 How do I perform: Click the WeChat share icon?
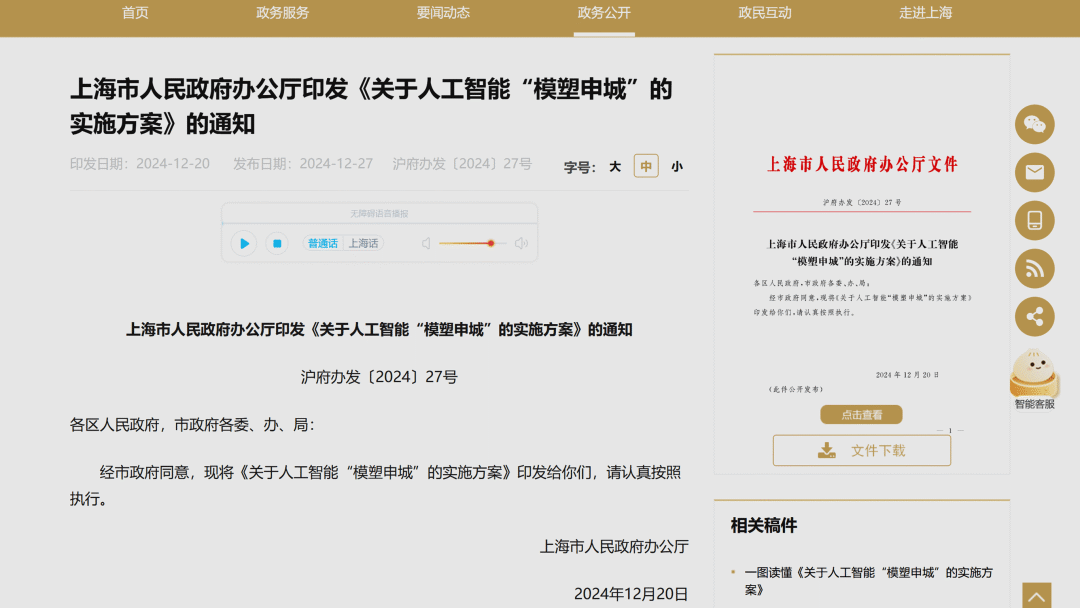1035,125
